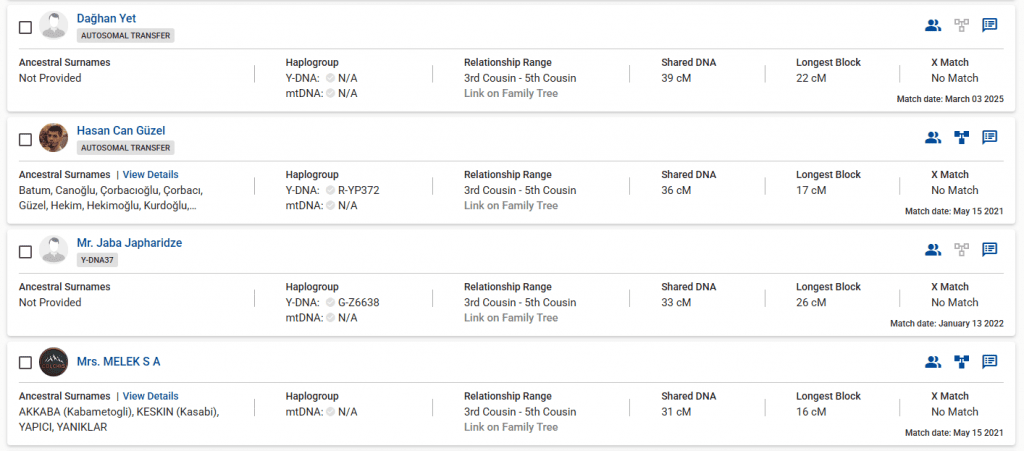Select the Dağhan Yet match checkbox
The width and height of the screenshot is (1024, 451).
tap(26, 27)
